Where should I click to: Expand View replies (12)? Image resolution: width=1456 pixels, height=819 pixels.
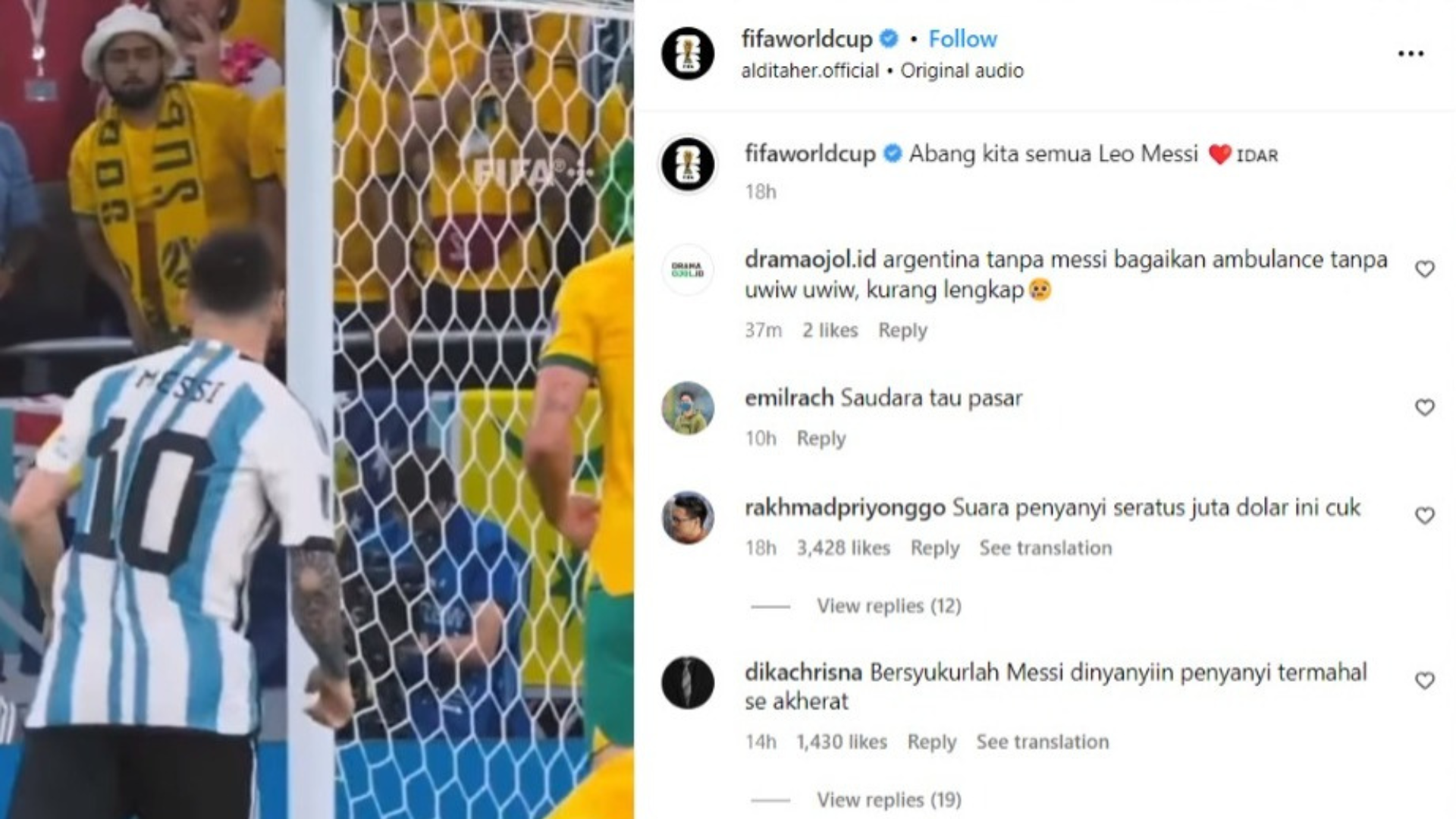pos(889,606)
